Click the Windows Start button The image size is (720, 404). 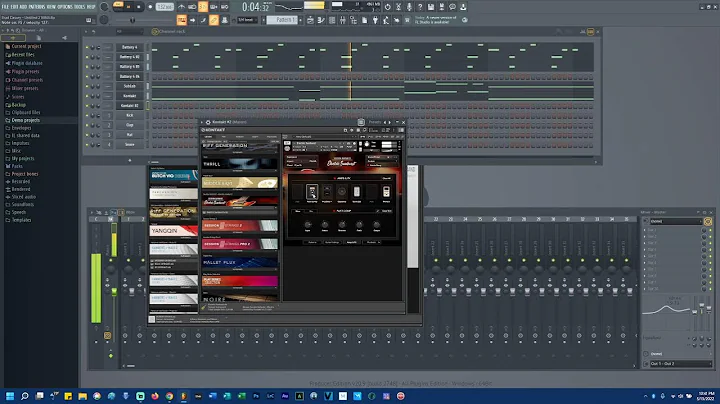tap(10, 396)
